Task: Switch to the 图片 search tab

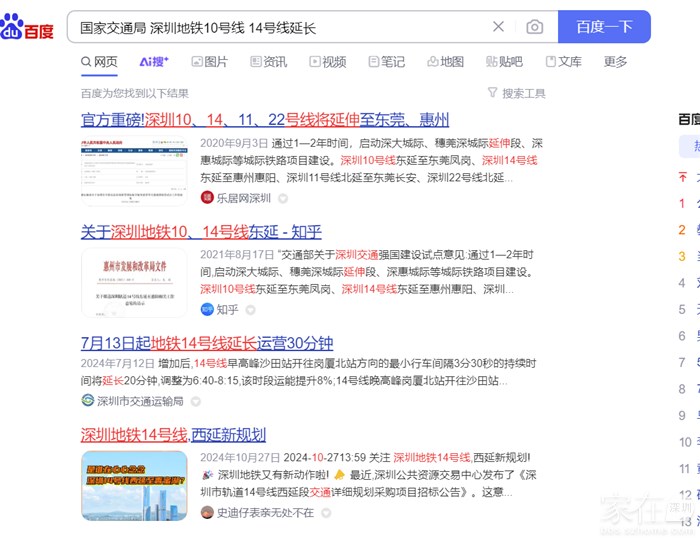Action: (x=208, y=62)
